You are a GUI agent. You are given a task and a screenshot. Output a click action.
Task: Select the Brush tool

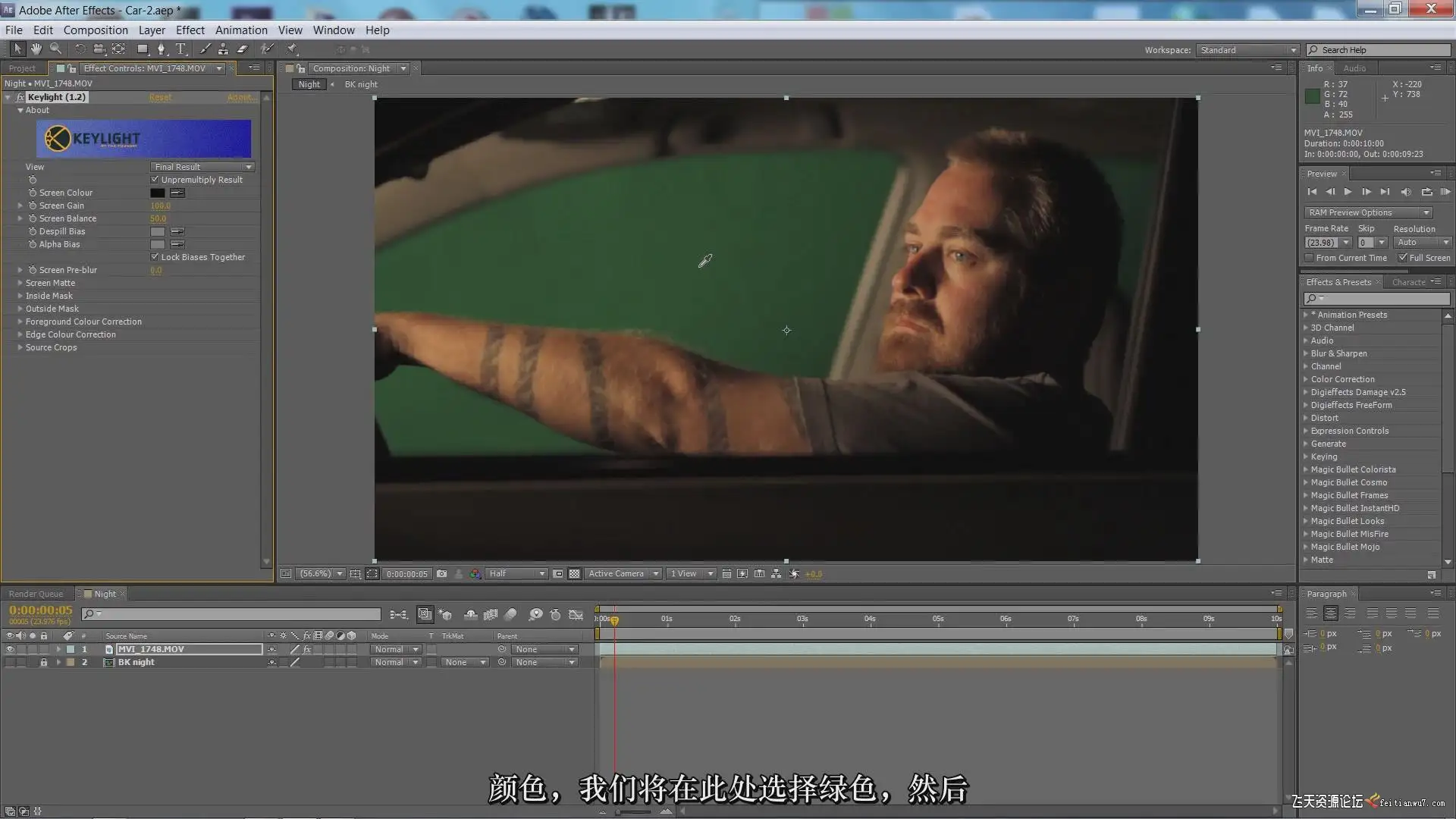pos(205,49)
